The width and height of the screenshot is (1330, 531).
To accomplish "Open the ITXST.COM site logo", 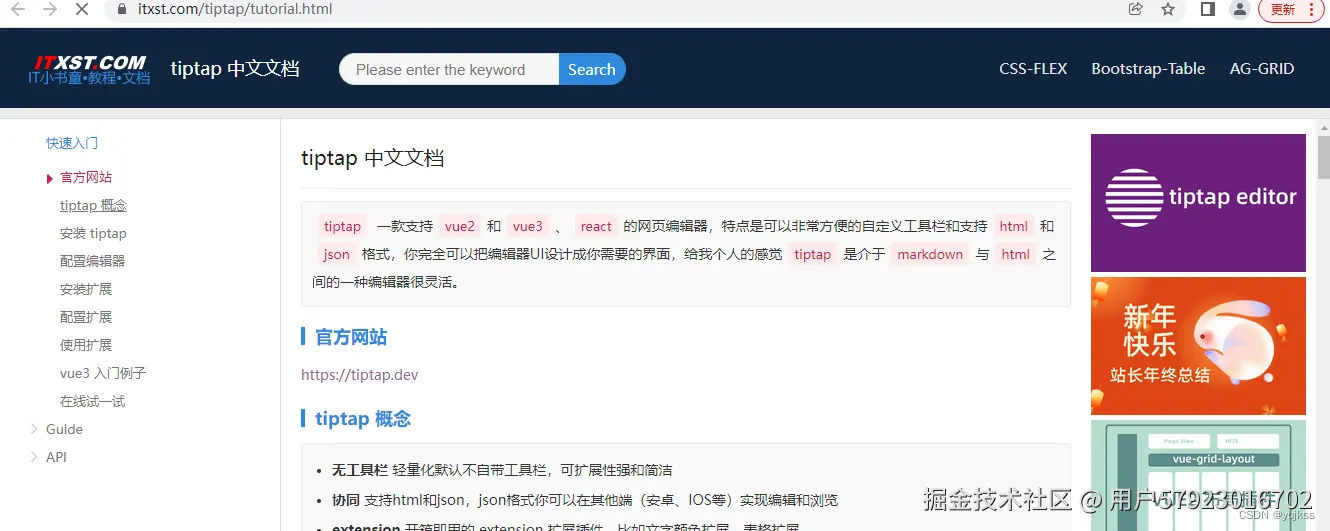I will click(x=90, y=69).
